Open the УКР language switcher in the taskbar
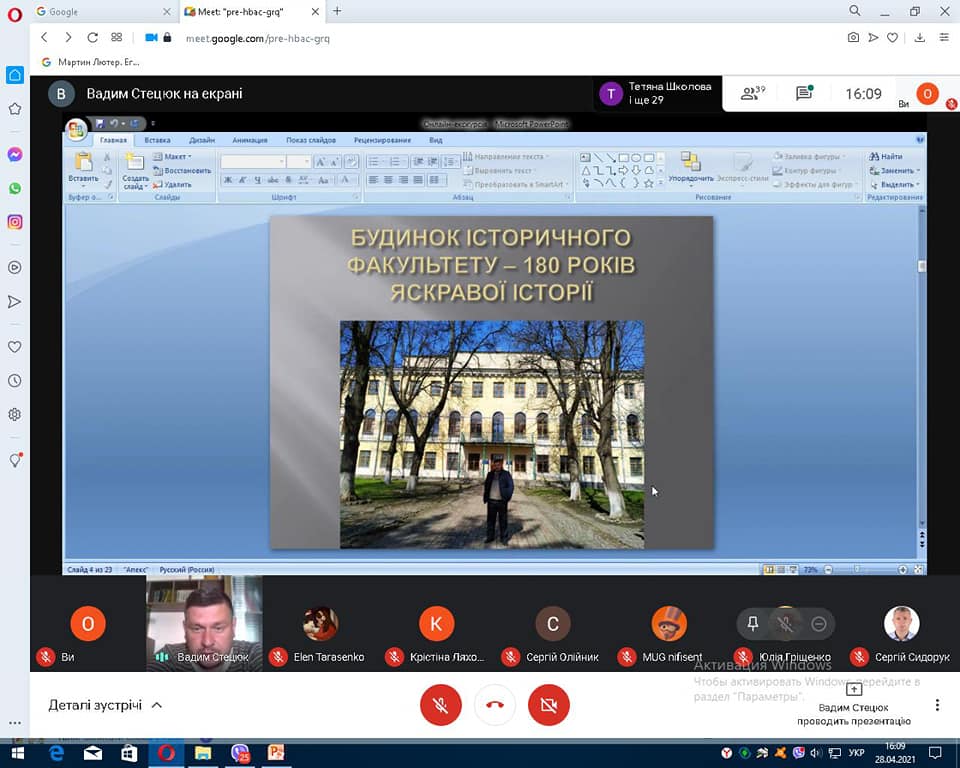The width and height of the screenshot is (960, 768). point(857,752)
